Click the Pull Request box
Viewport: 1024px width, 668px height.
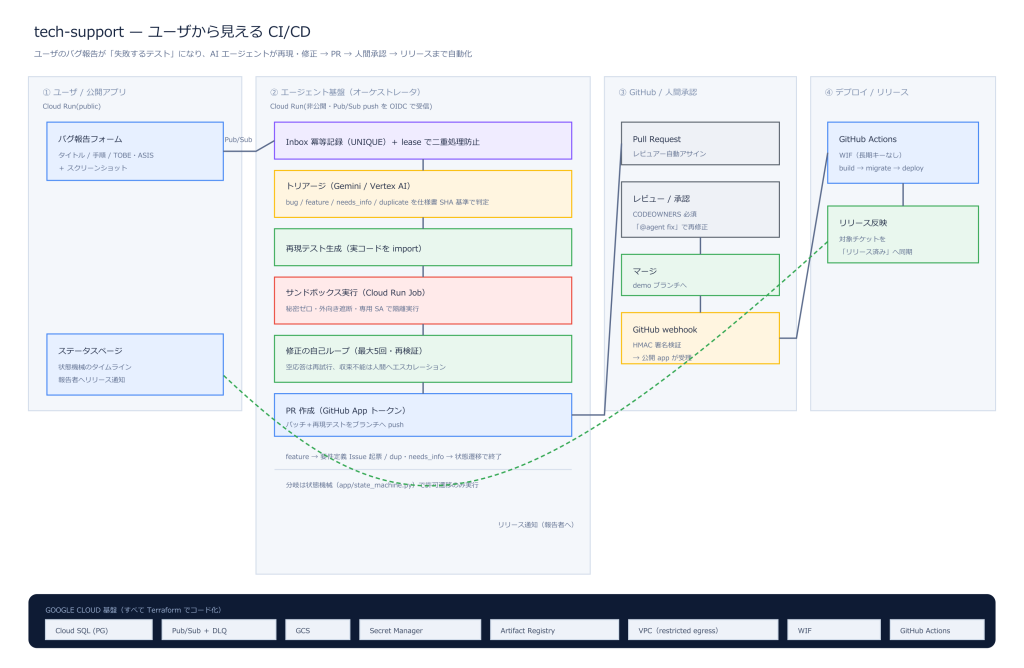point(700,143)
